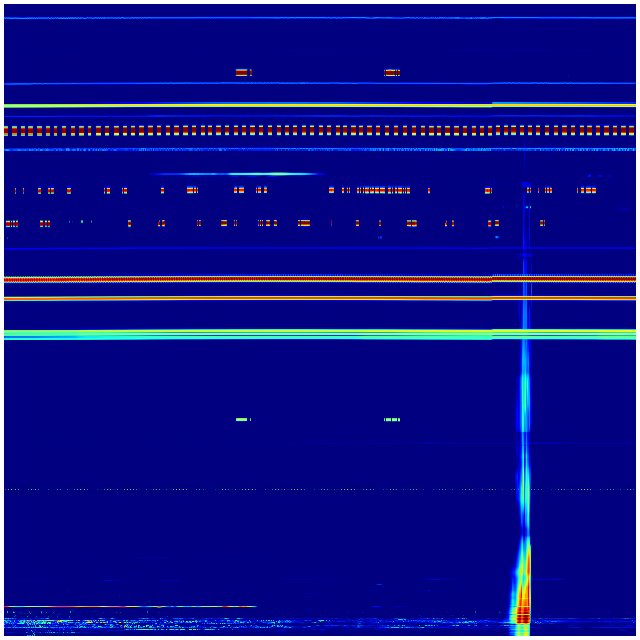
Task: Select the right green burst in the lower pair
Action: click(391, 419)
